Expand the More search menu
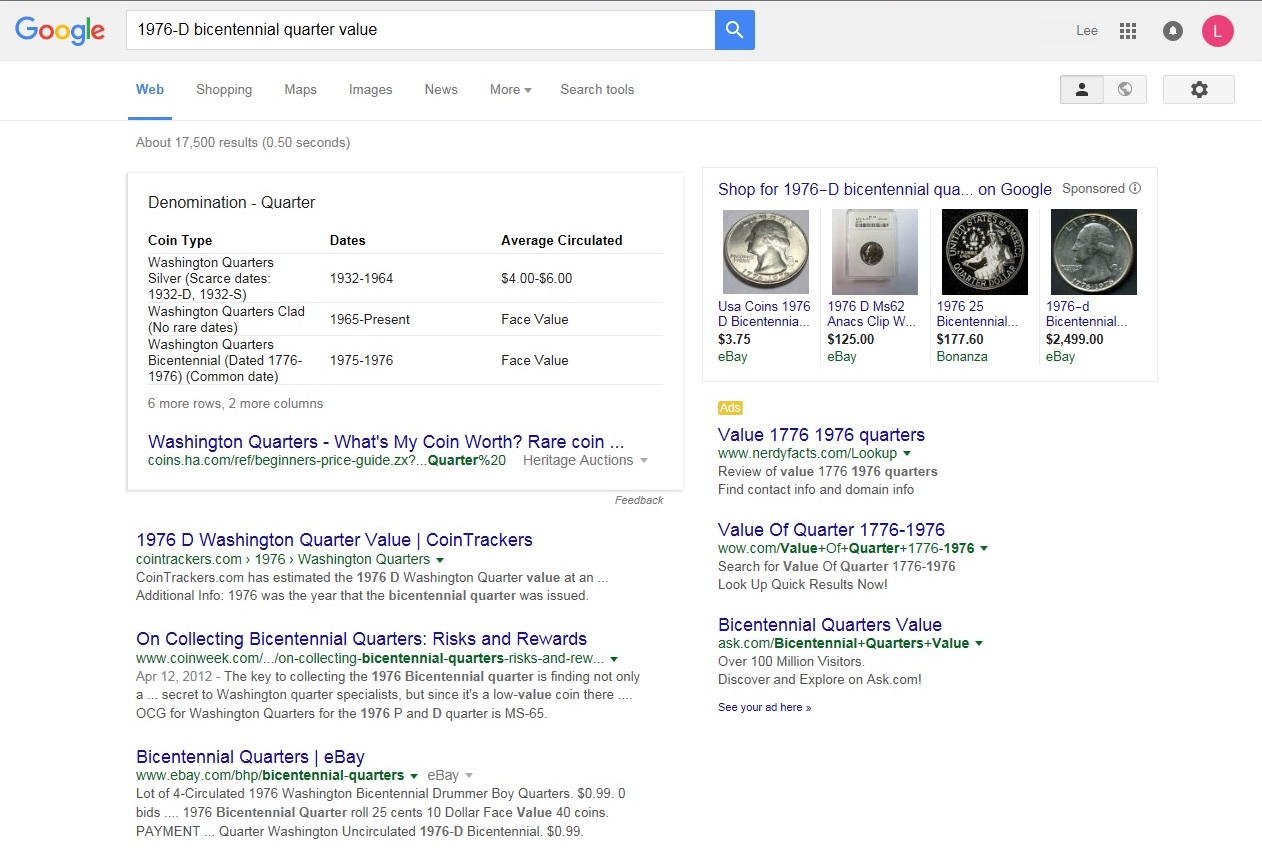Screen dimensions: 1262x861 510,90
